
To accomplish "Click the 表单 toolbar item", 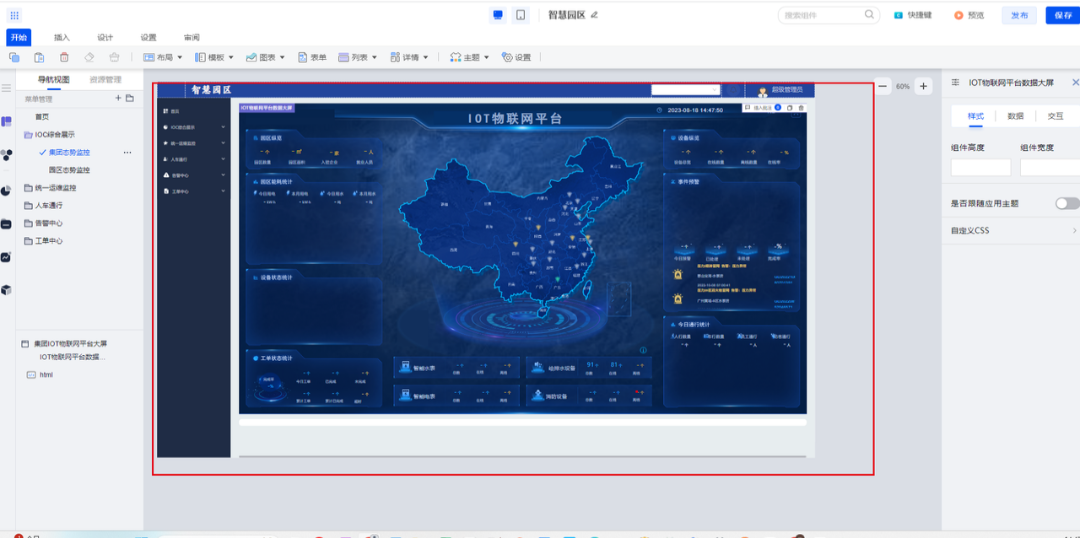I will point(312,57).
